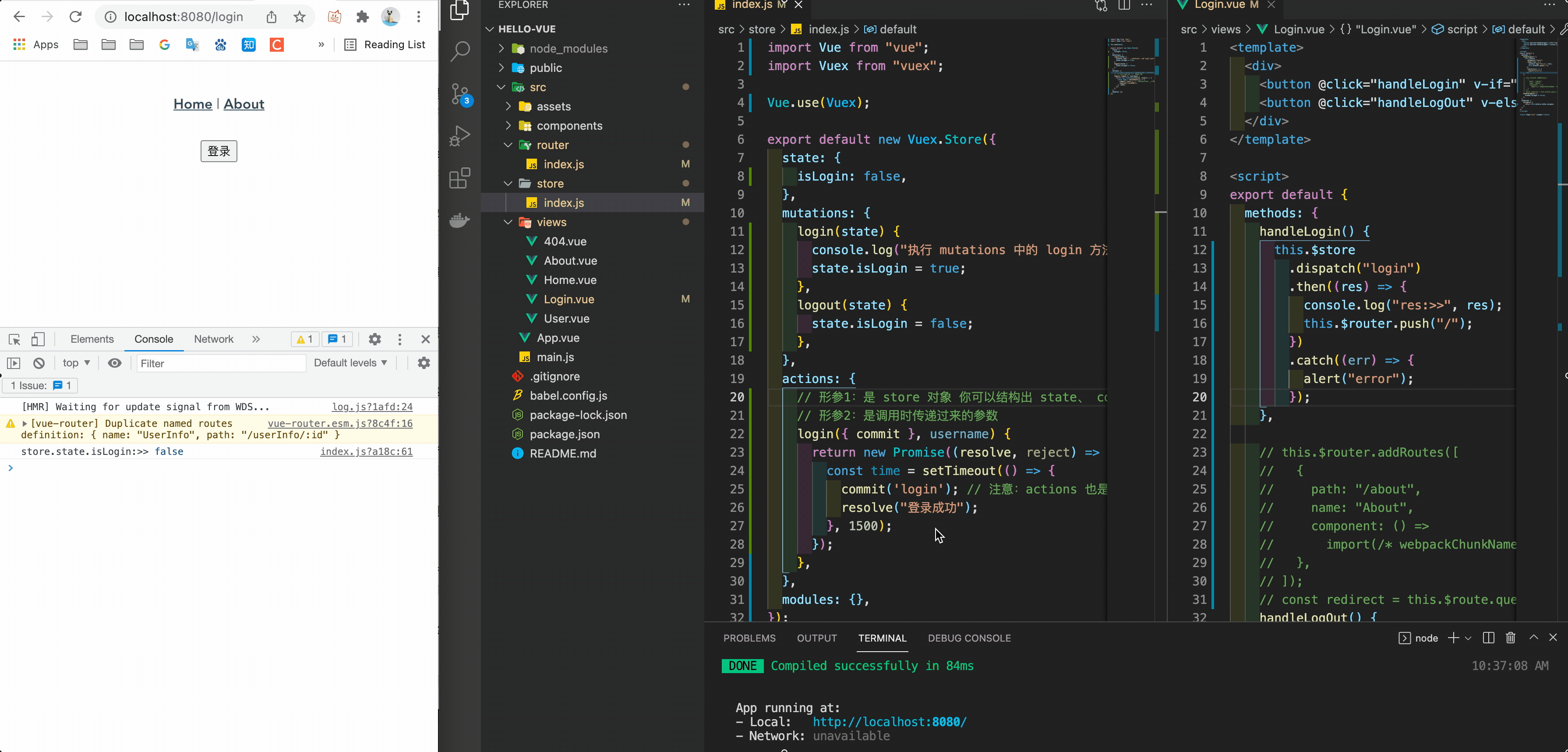Open the Baidu paw bookmark icon
Screen dimensions: 1568x752
220,44
